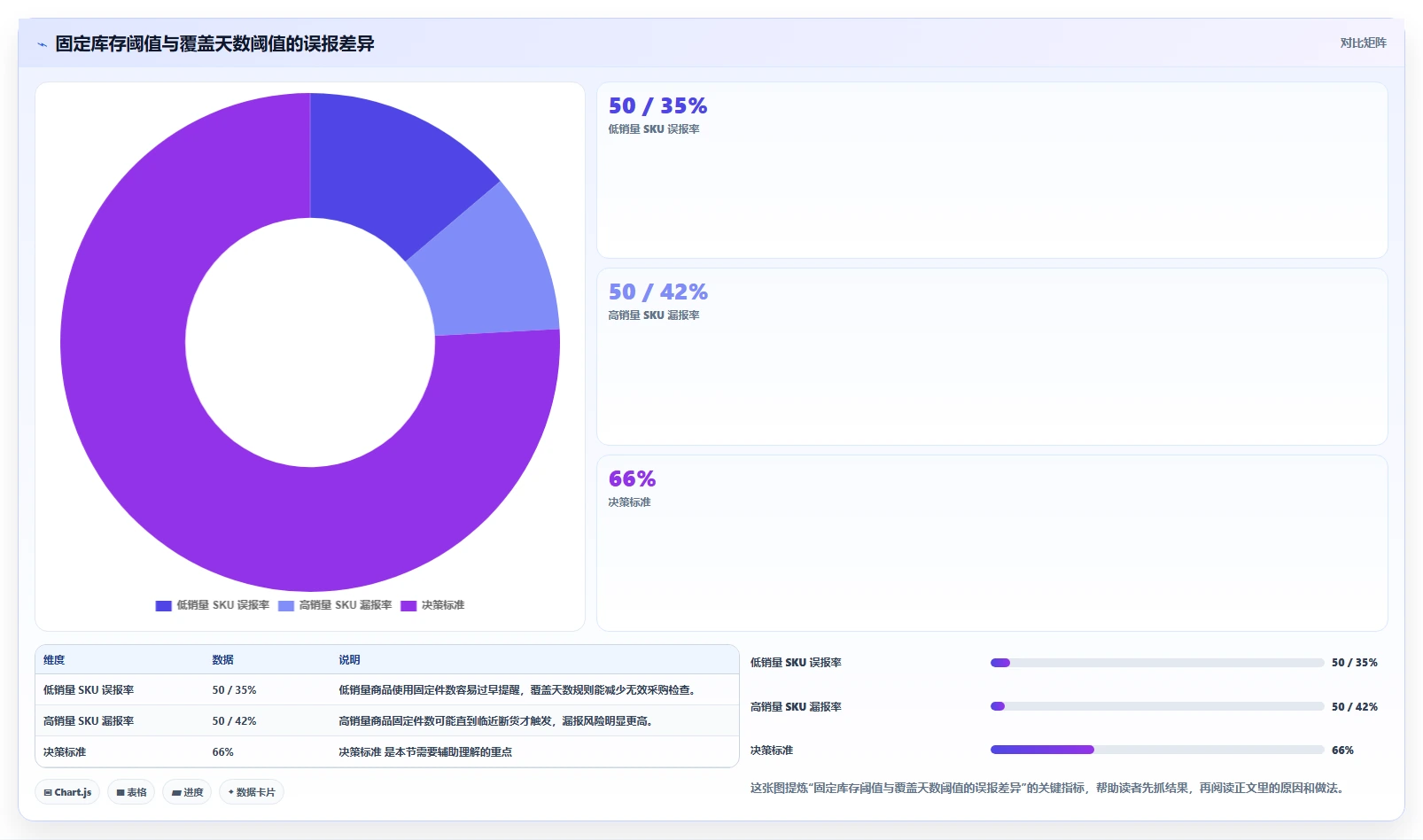The width and height of the screenshot is (1423, 840).
Task: Click table cell 决策标准
Action: (65, 752)
